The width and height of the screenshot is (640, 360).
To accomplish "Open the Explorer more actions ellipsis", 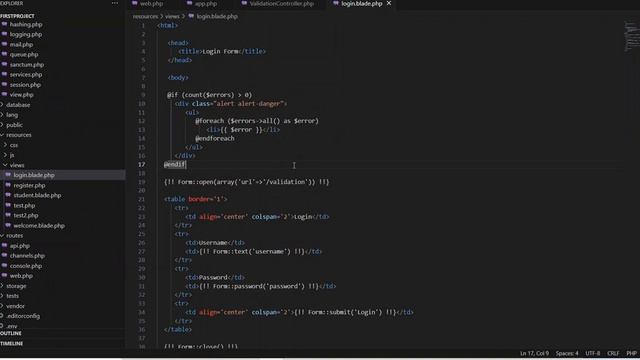I will click(x=115, y=3).
